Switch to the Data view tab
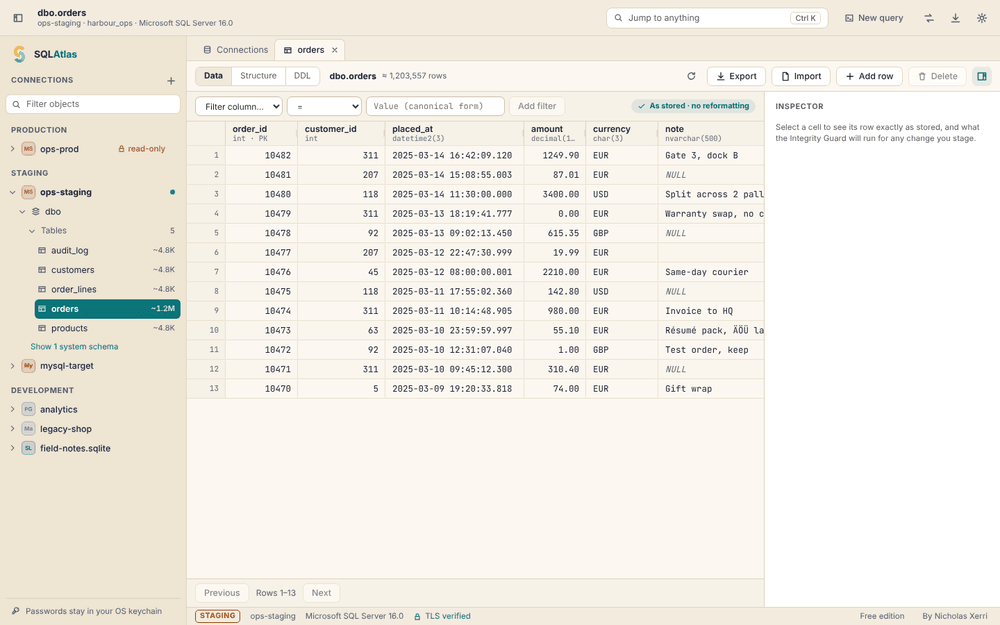 coord(213,76)
